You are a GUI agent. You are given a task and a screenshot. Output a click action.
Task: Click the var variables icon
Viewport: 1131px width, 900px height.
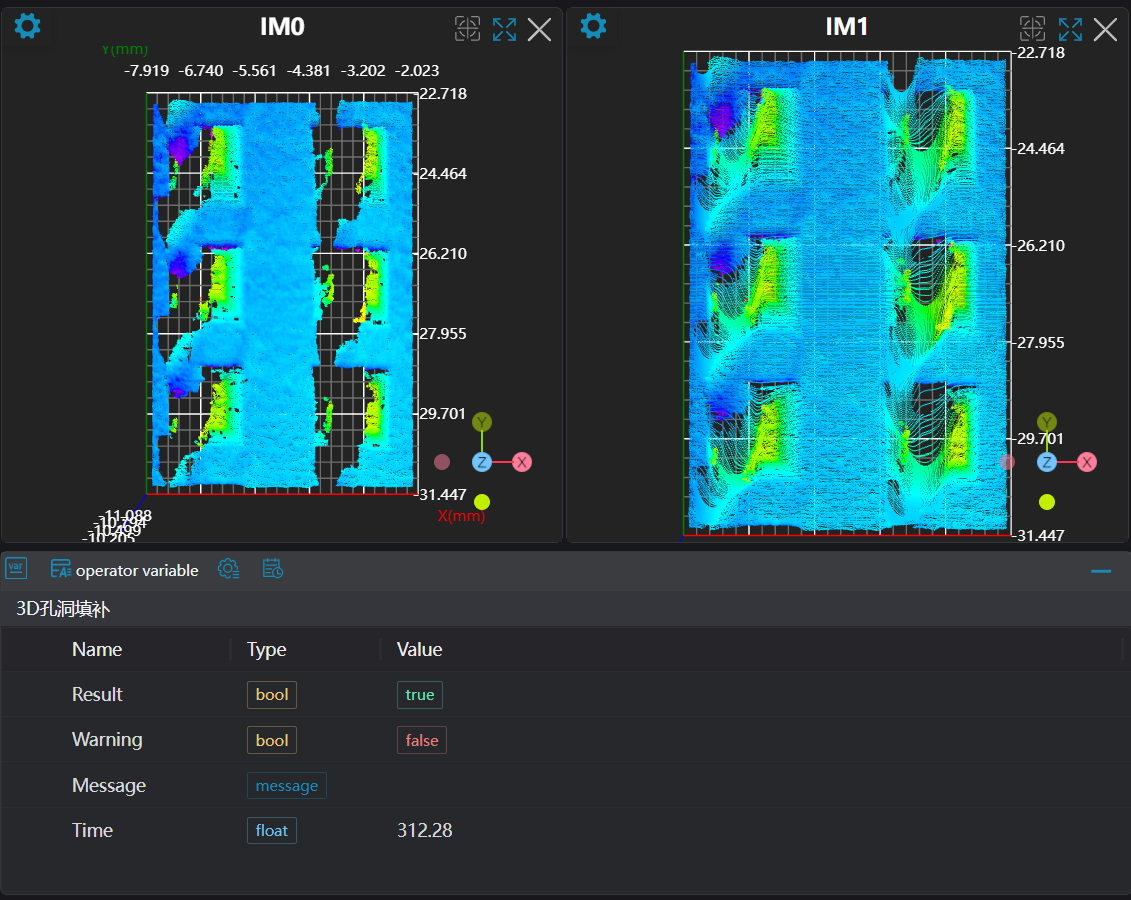tap(16, 569)
